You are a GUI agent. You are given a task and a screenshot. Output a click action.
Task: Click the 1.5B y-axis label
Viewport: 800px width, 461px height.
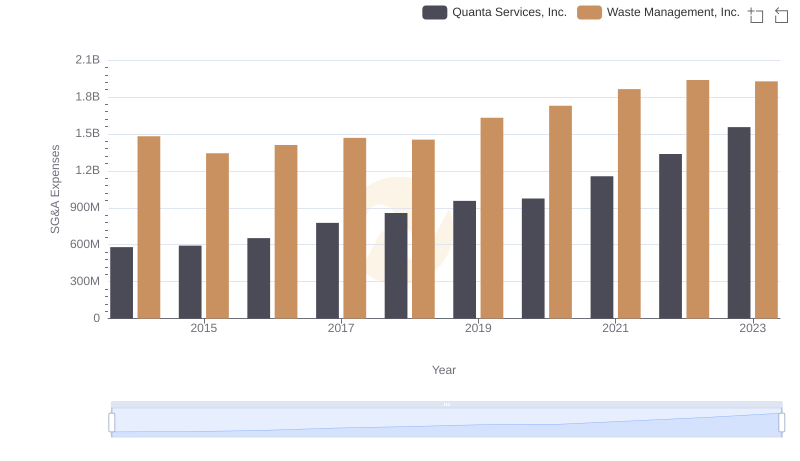88,134
